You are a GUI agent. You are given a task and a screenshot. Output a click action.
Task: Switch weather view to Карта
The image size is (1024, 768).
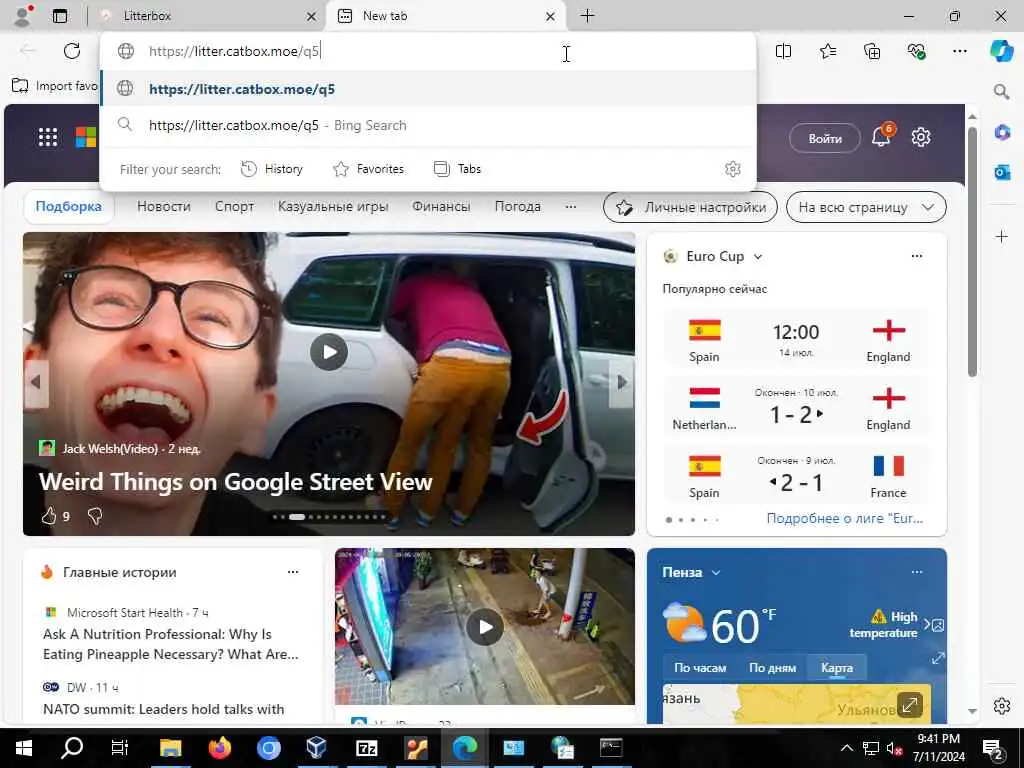coord(837,667)
